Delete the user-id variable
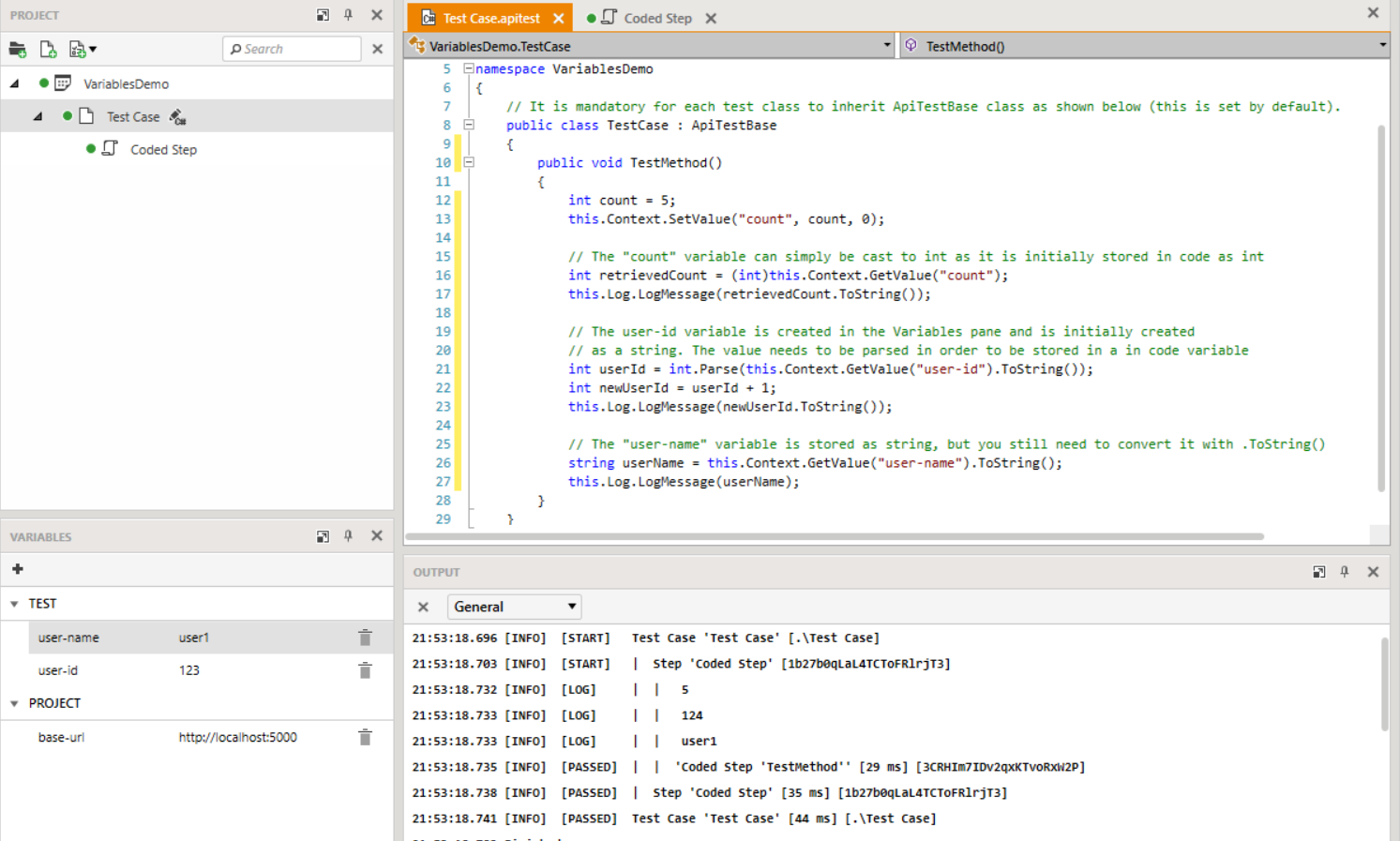The image size is (1400, 841). click(365, 670)
